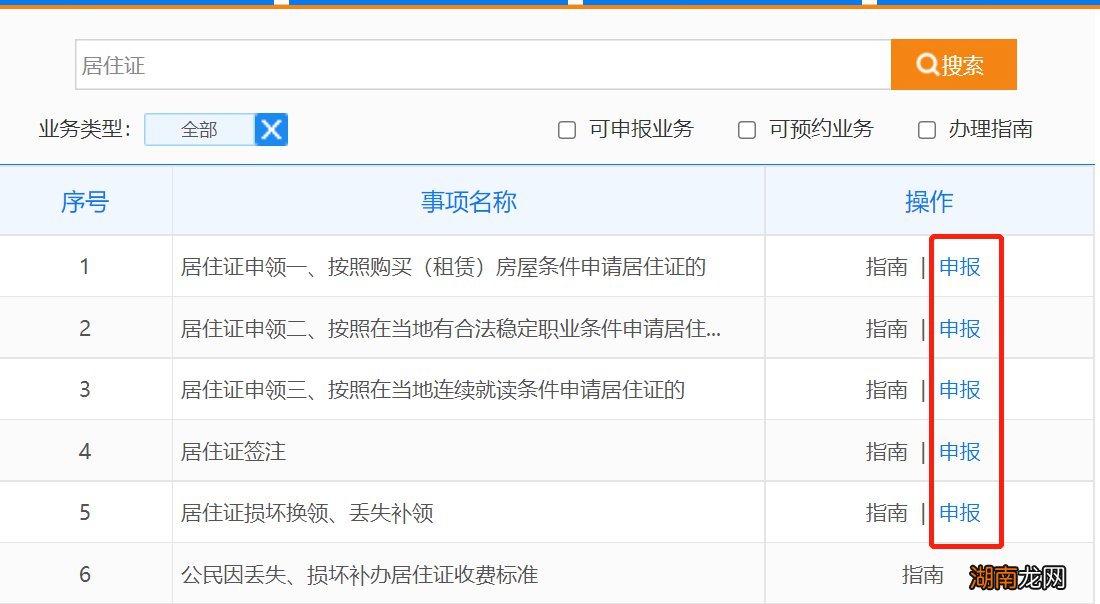Image resolution: width=1100 pixels, height=604 pixels.
Task: Open 指南 for 居住证签注 row
Action: [x=886, y=452]
